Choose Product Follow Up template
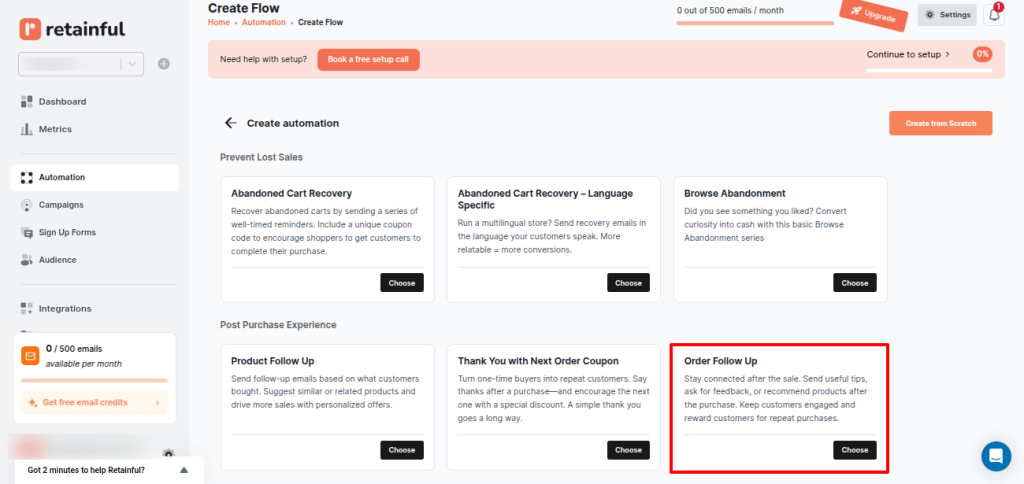The height and width of the screenshot is (484, 1024). (402, 450)
